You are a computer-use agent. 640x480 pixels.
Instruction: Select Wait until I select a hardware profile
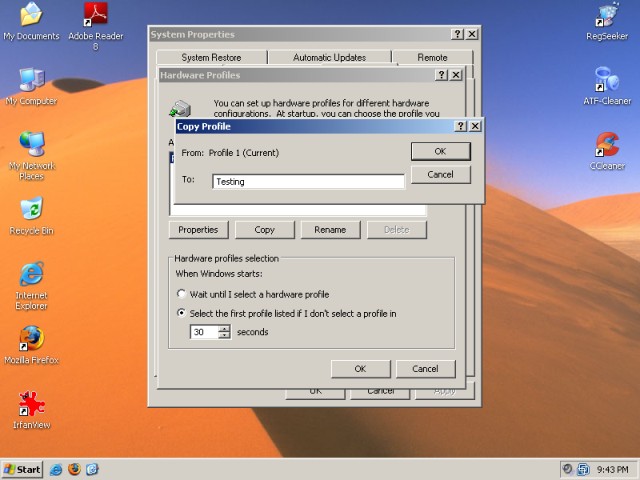[x=181, y=294]
